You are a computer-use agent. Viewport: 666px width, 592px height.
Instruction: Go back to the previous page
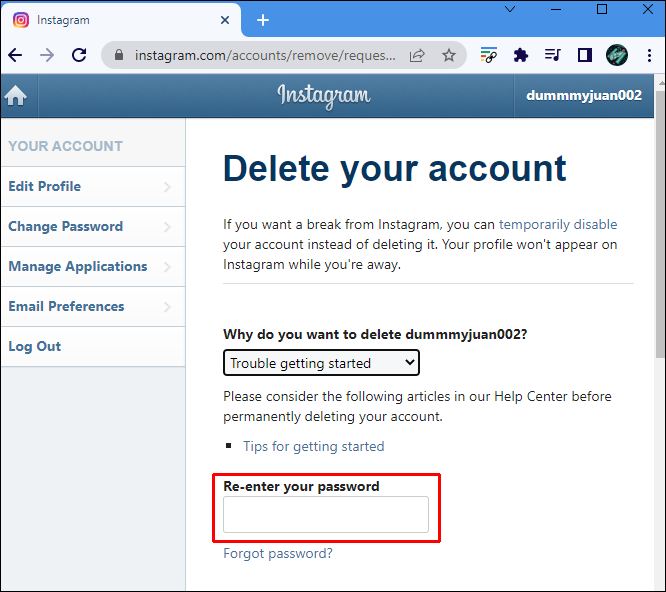pyautogui.click(x=16, y=55)
